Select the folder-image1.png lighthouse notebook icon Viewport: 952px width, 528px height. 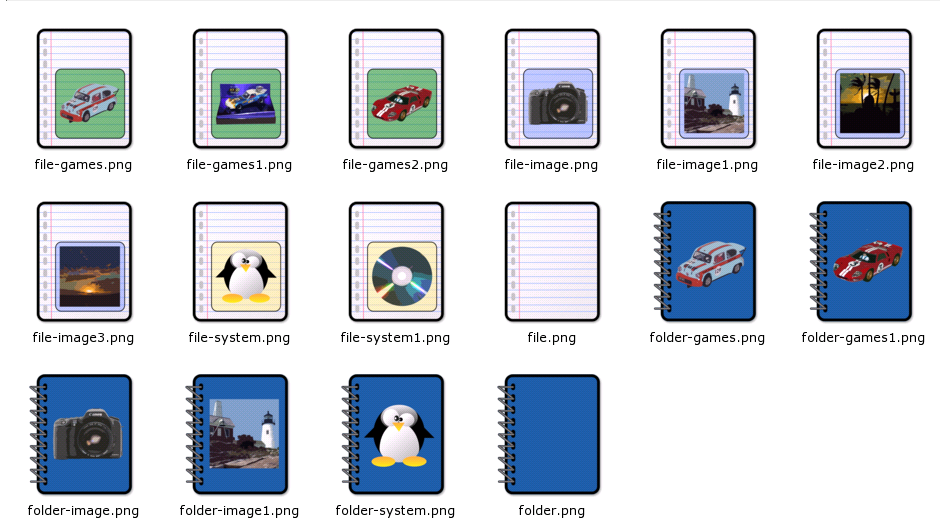click(x=236, y=435)
